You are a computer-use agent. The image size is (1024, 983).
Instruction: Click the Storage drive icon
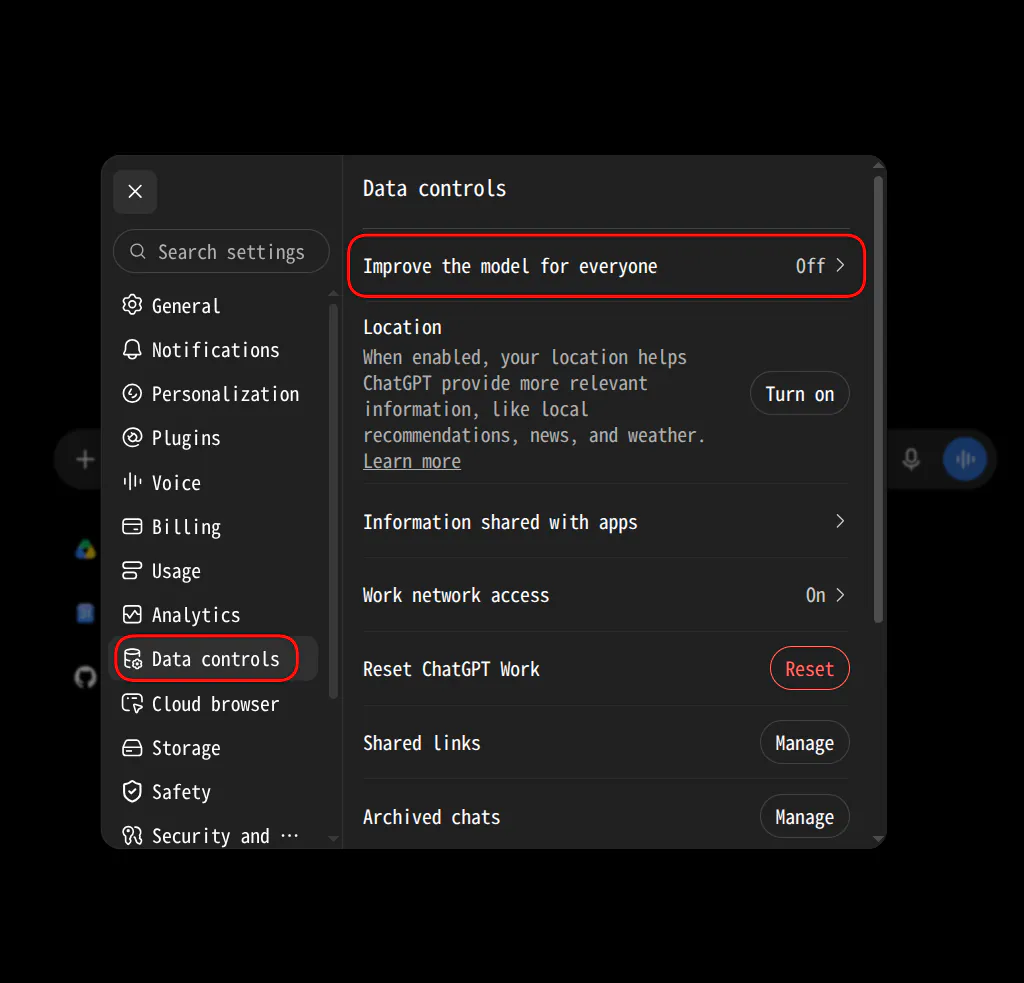tap(132, 748)
